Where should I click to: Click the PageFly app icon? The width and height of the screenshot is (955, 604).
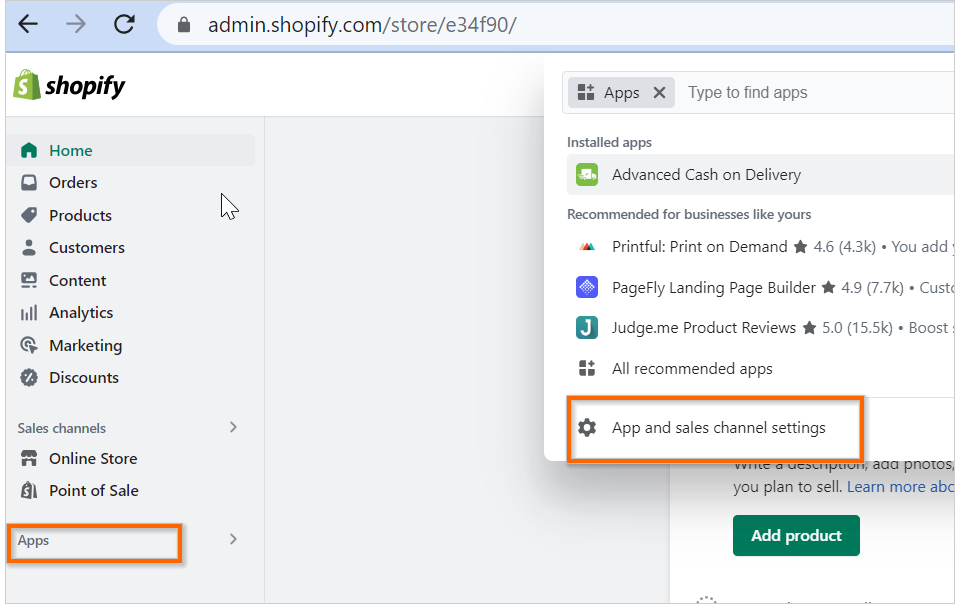(x=587, y=287)
